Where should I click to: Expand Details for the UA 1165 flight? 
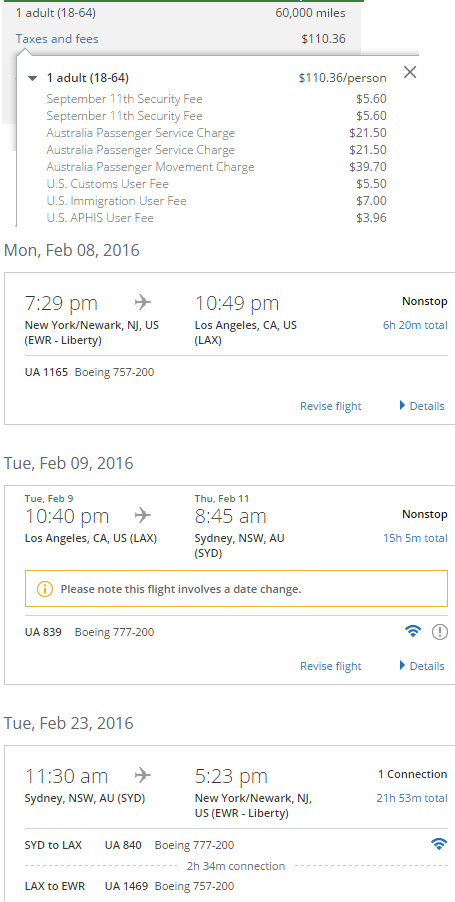click(422, 406)
